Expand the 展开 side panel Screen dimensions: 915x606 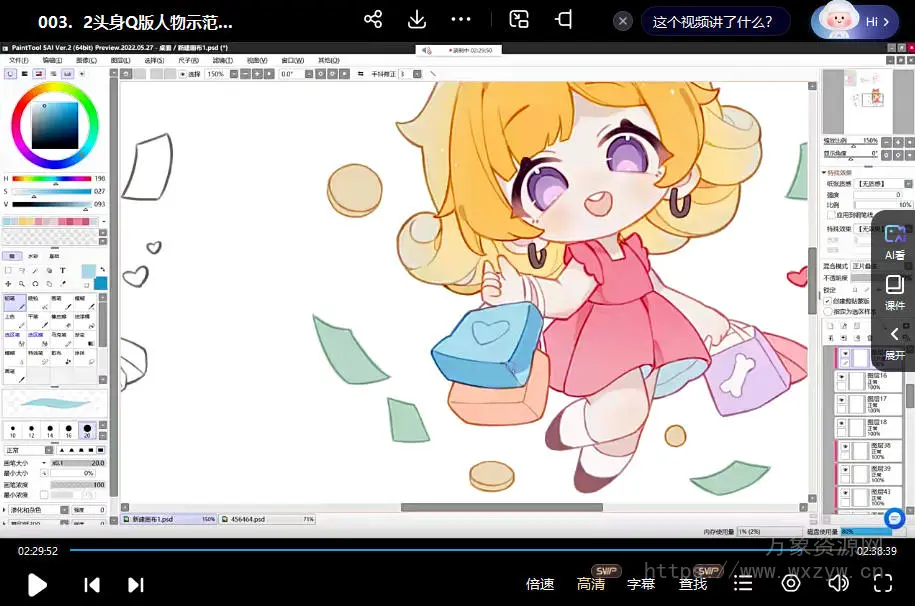894,340
